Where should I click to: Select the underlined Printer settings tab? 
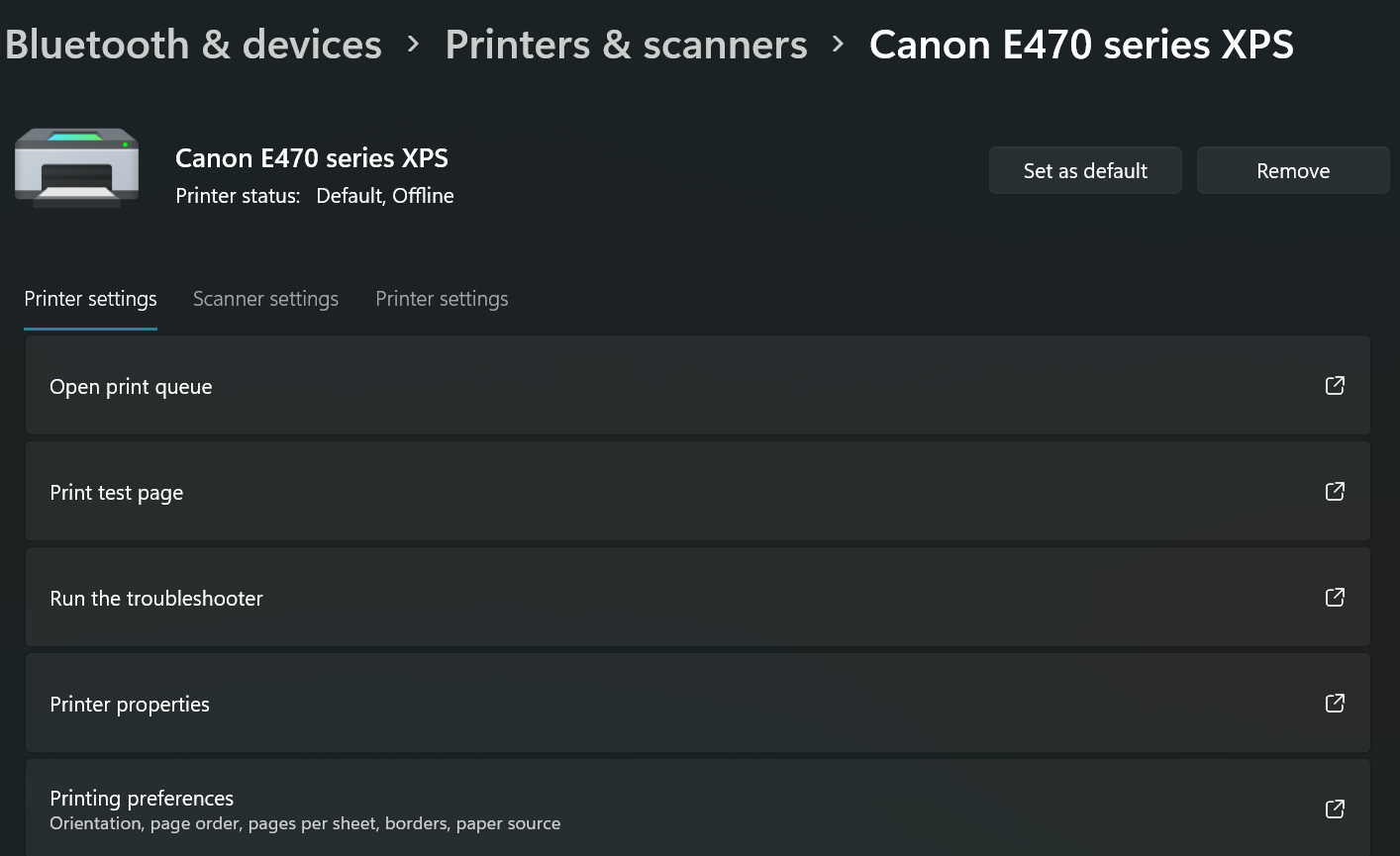[x=90, y=299]
